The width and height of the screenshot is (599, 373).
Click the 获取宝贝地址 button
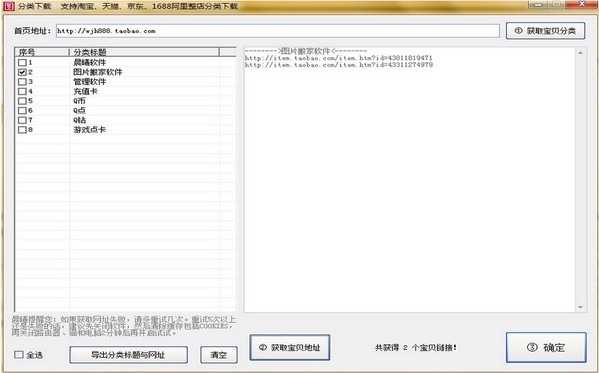[x=290, y=347]
